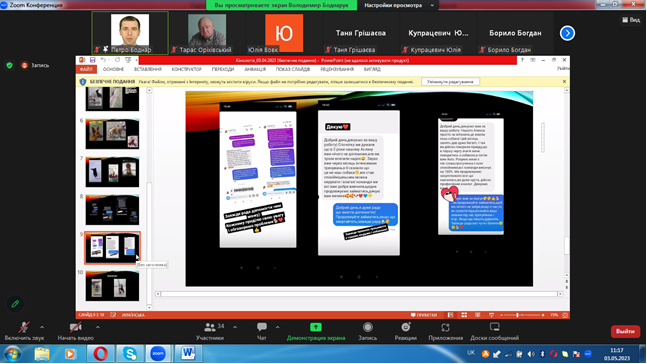Expand video options arrow next to camera
Viewport: 647px width, 364px height.
98,327
